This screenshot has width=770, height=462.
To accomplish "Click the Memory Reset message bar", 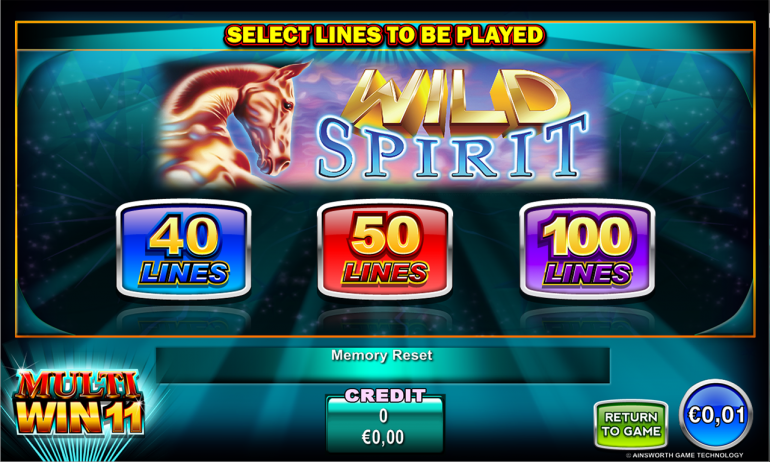I will click(x=383, y=365).
